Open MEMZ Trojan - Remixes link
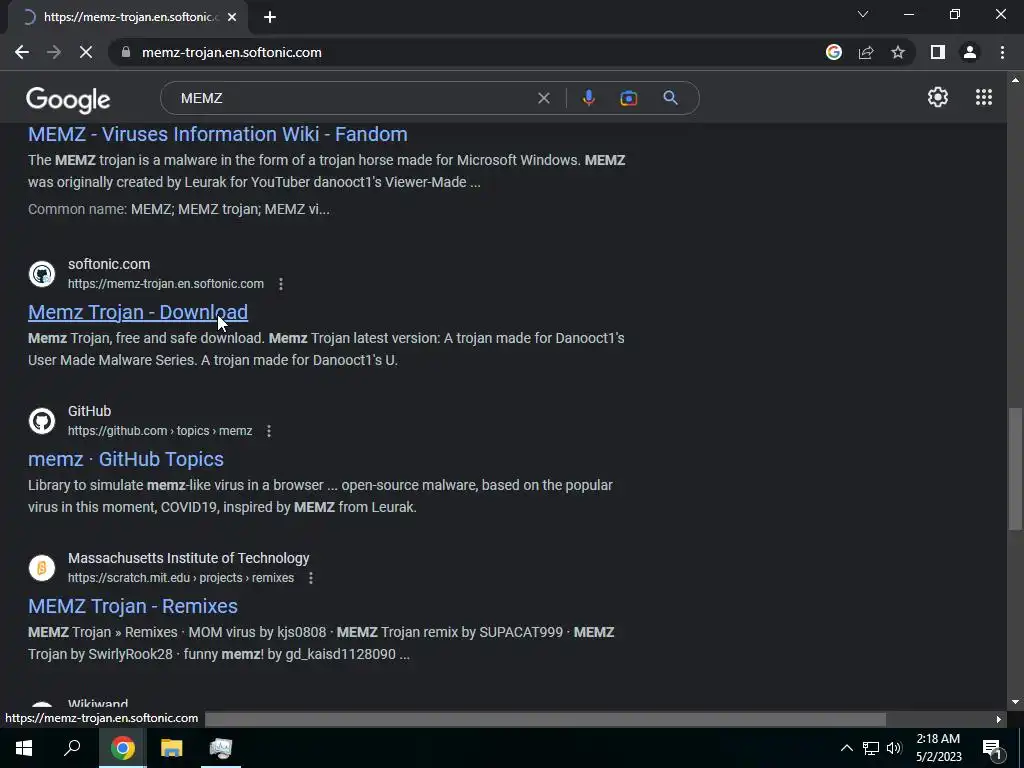The image size is (1024, 768). [x=133, y=606]
